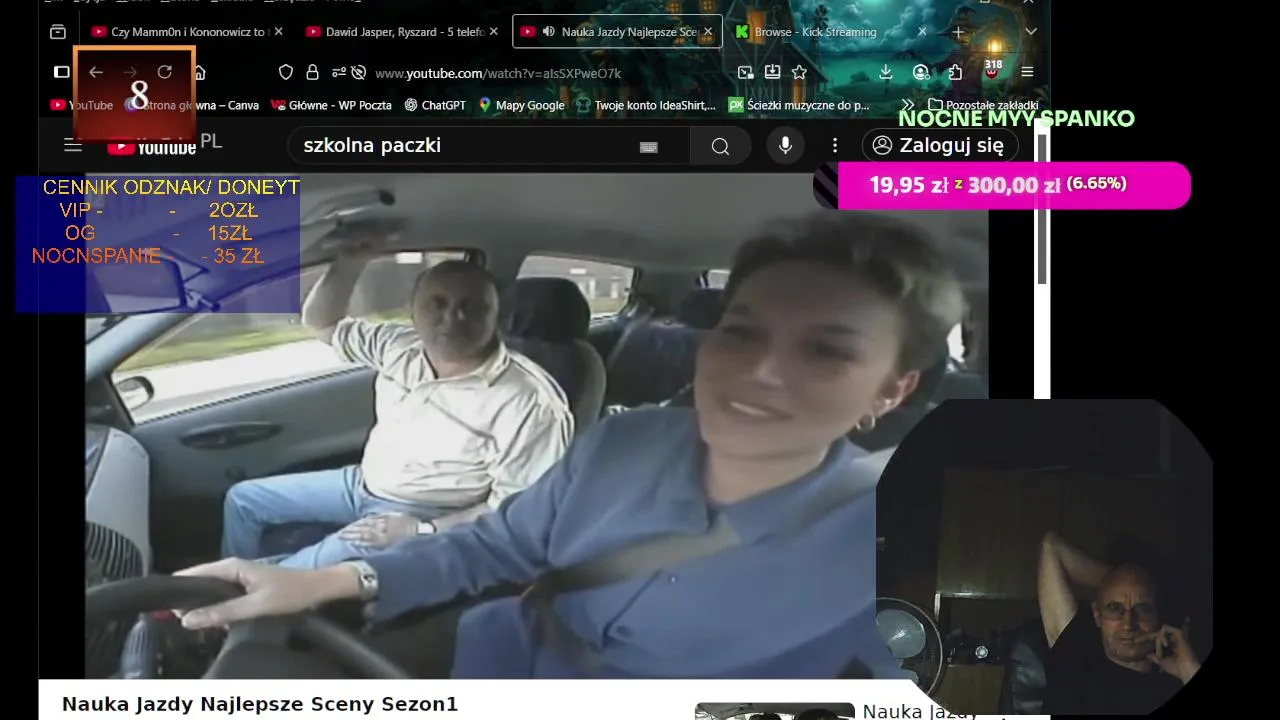Close the Nauka Jazdy Najlepsze tab
This screenshot has height=720, width=1280.
708,32
